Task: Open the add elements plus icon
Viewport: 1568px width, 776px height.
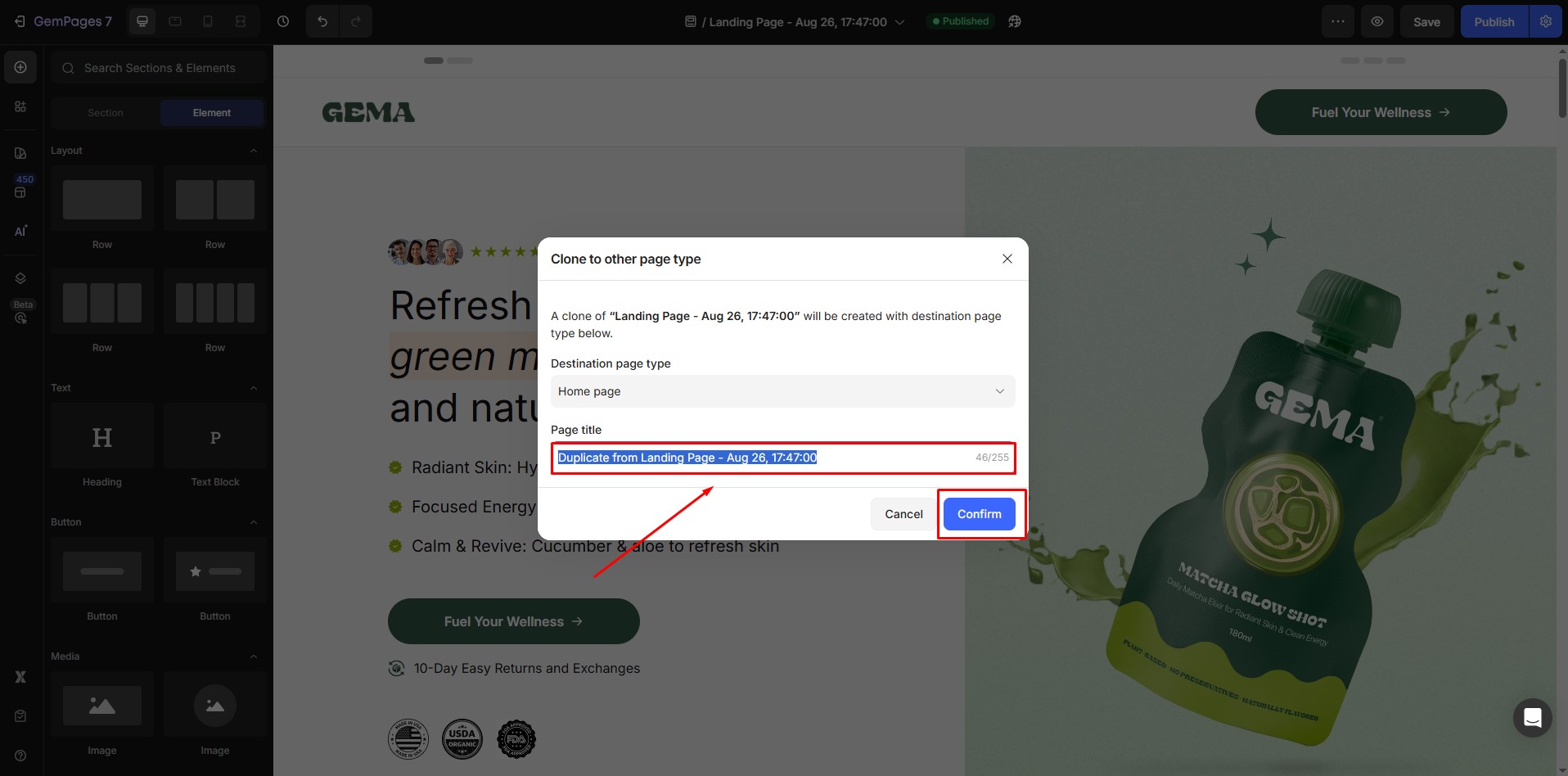Action: tap(20, 67)
